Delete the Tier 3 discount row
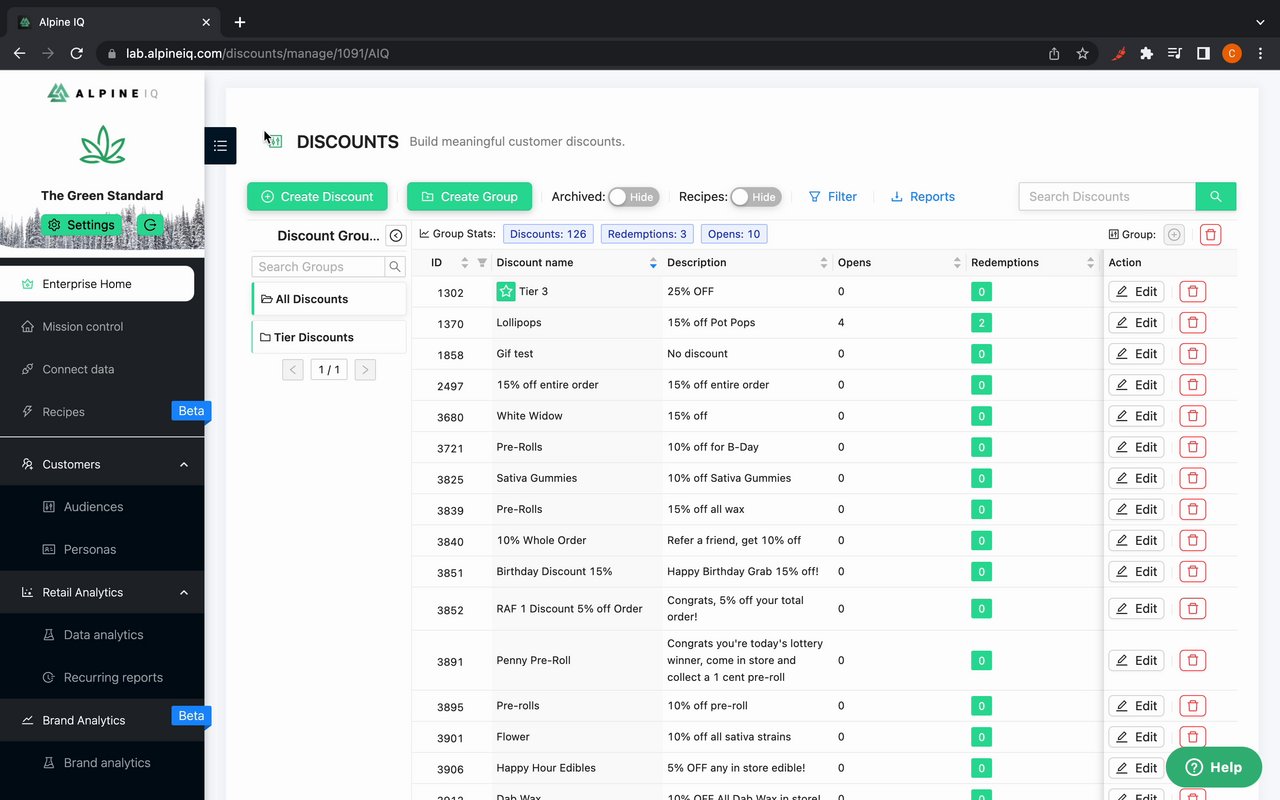 [1192, 292]
